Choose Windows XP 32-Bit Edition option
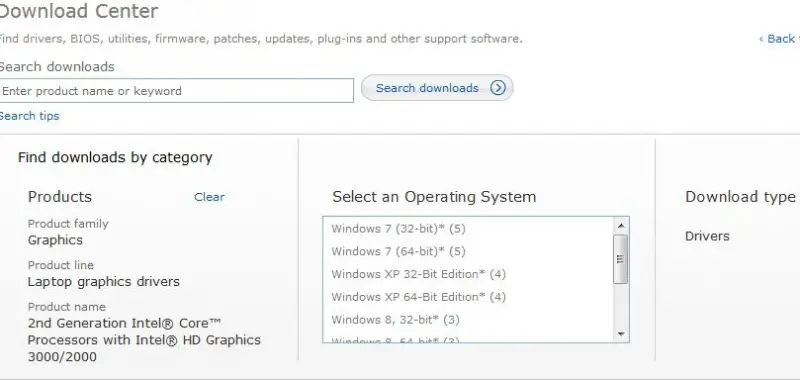Viewport: 800px width, 380px height. coord(418,274)
